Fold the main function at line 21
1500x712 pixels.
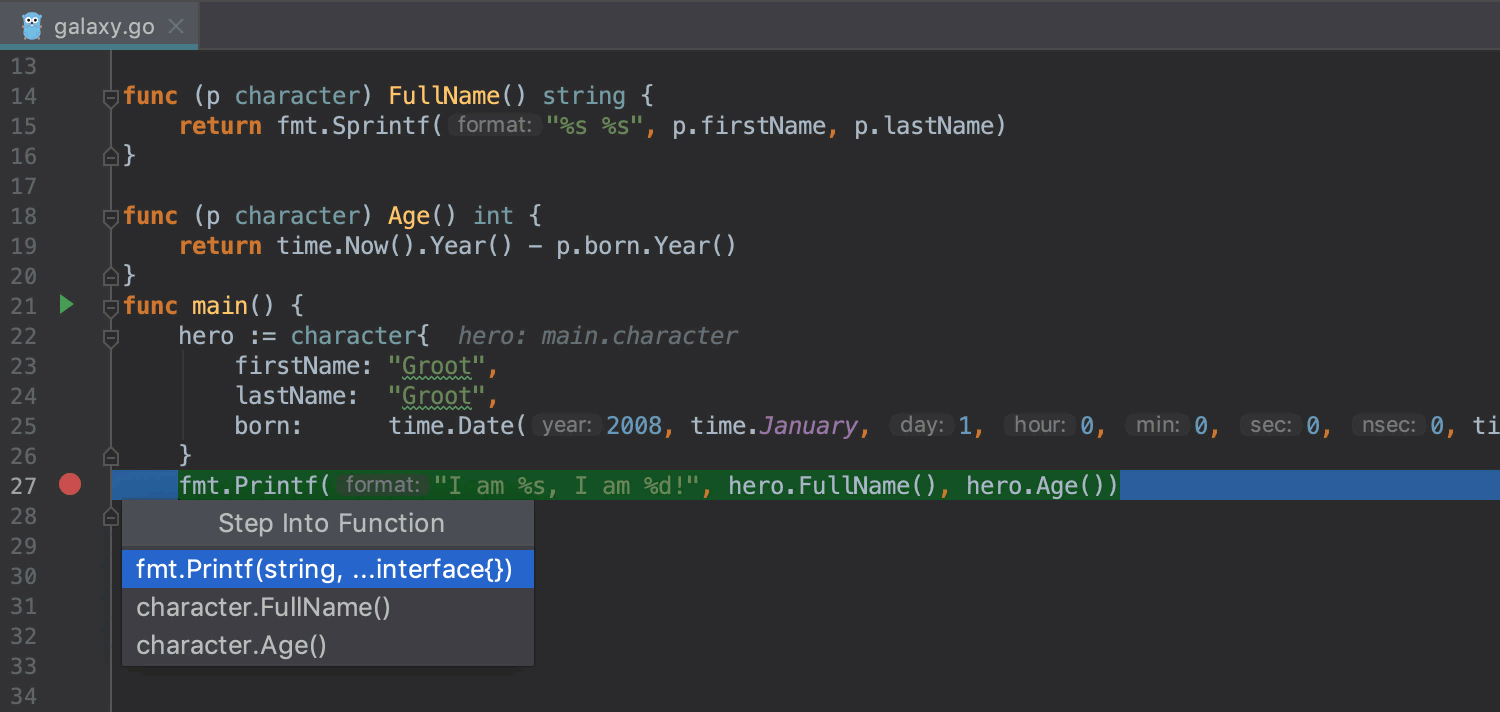[111, 306]
